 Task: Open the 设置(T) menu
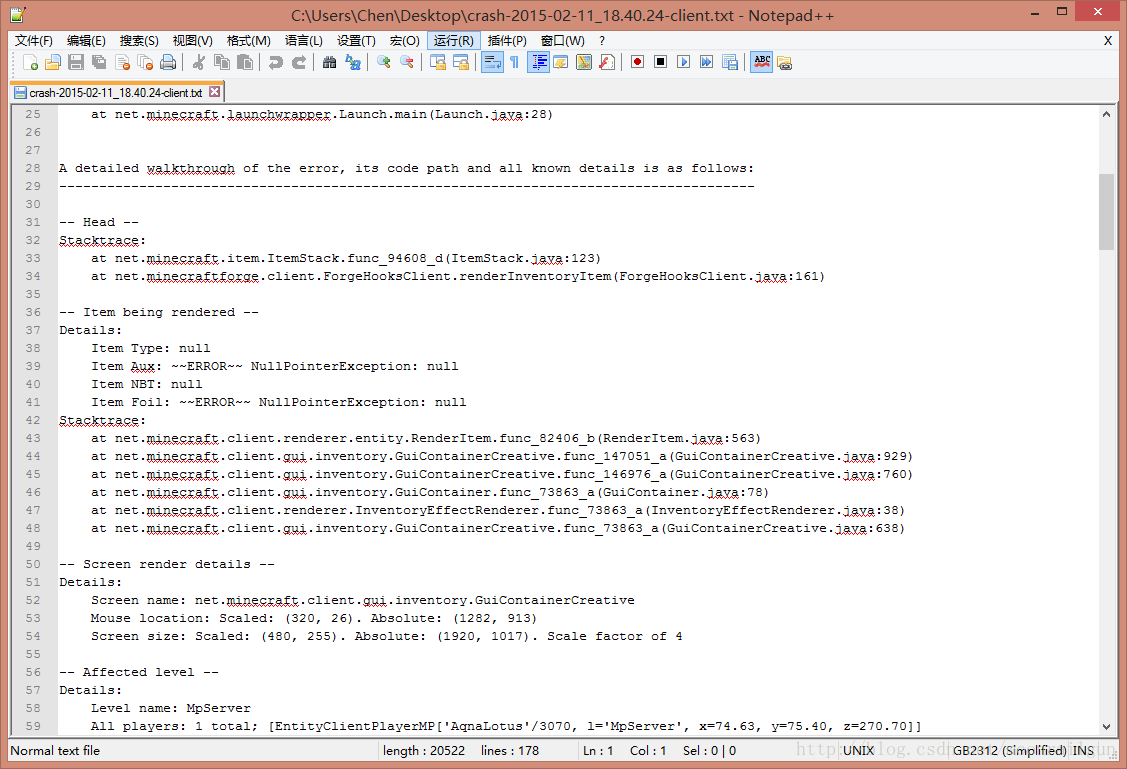[356, 40]
